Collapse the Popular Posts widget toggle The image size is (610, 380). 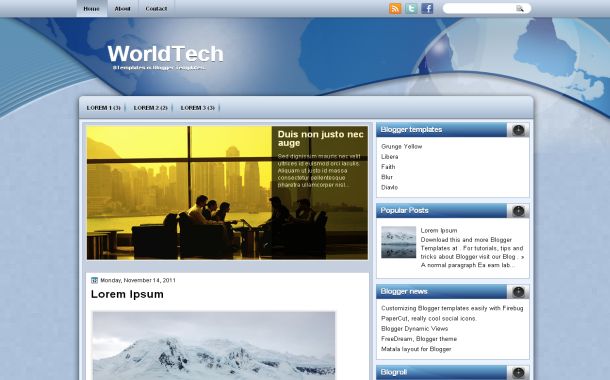(x=518, y=211)
